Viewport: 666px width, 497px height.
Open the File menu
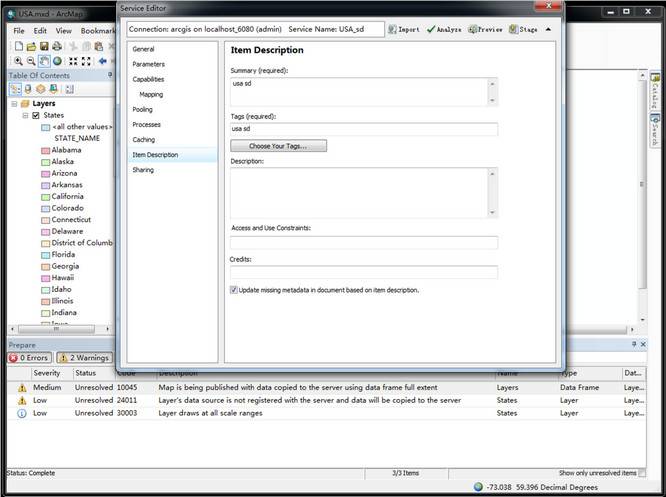(x=19, y=31)
